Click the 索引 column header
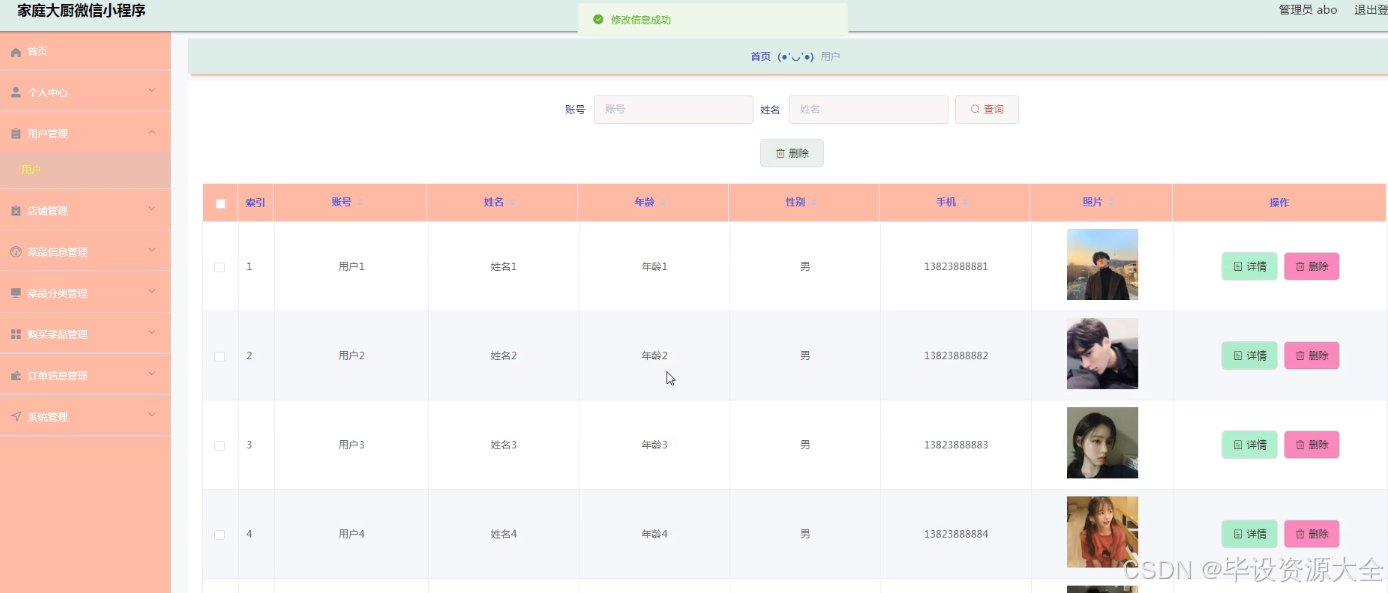Image resolution: width=1388 pixels, height=593 pixels. tap(256, 203)
